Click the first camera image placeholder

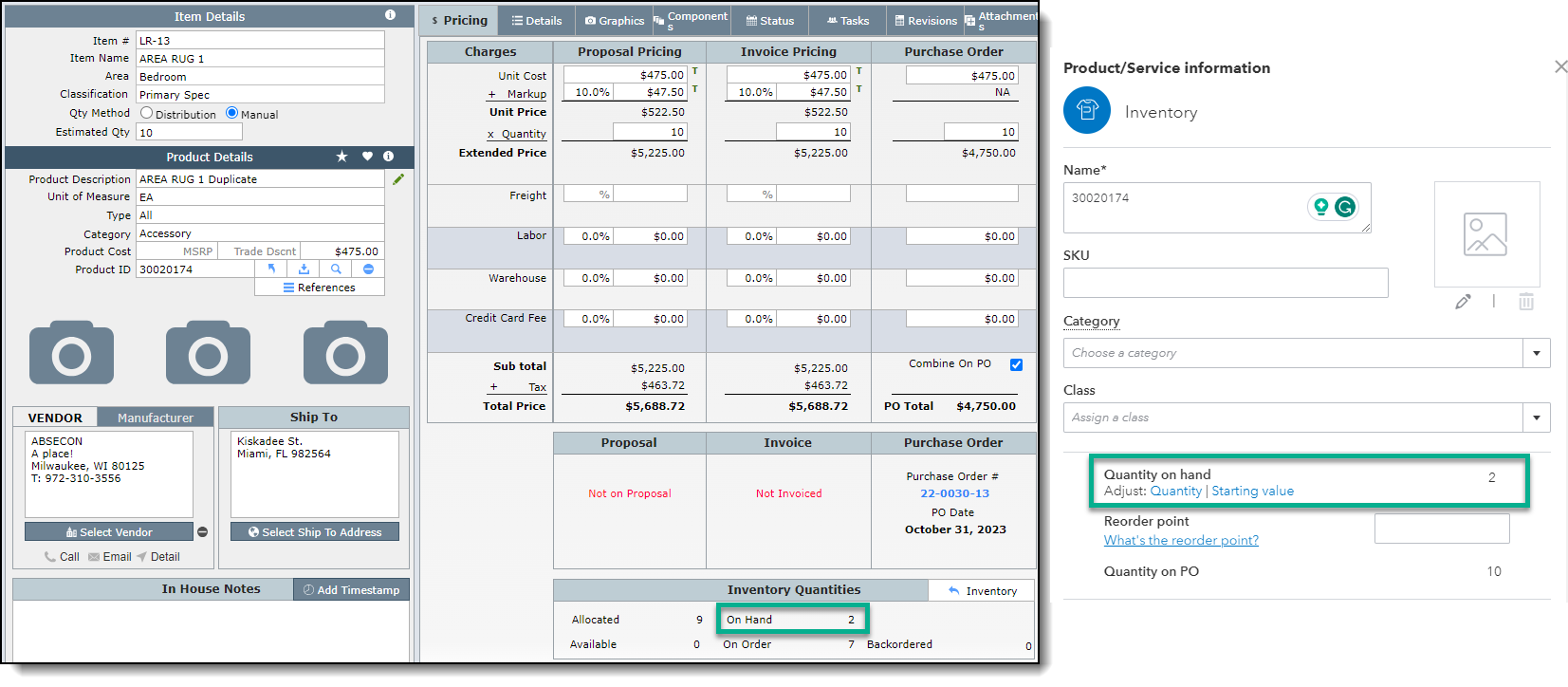point(71,352)
